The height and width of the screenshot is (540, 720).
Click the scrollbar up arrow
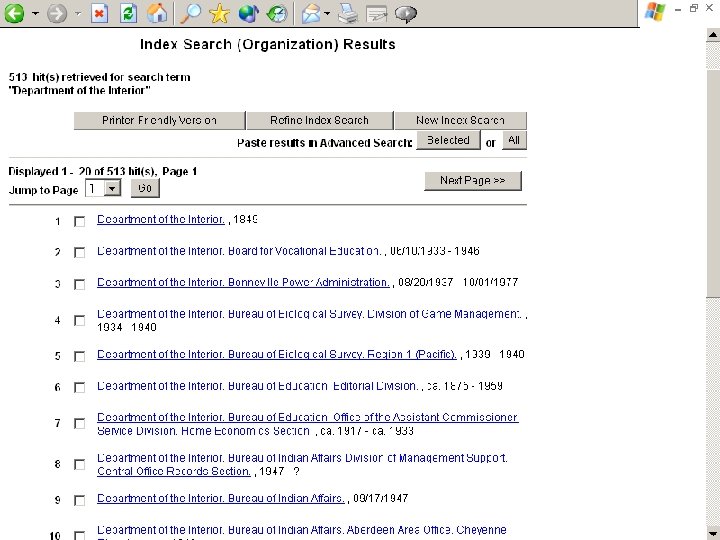click(x=713, y=35)
